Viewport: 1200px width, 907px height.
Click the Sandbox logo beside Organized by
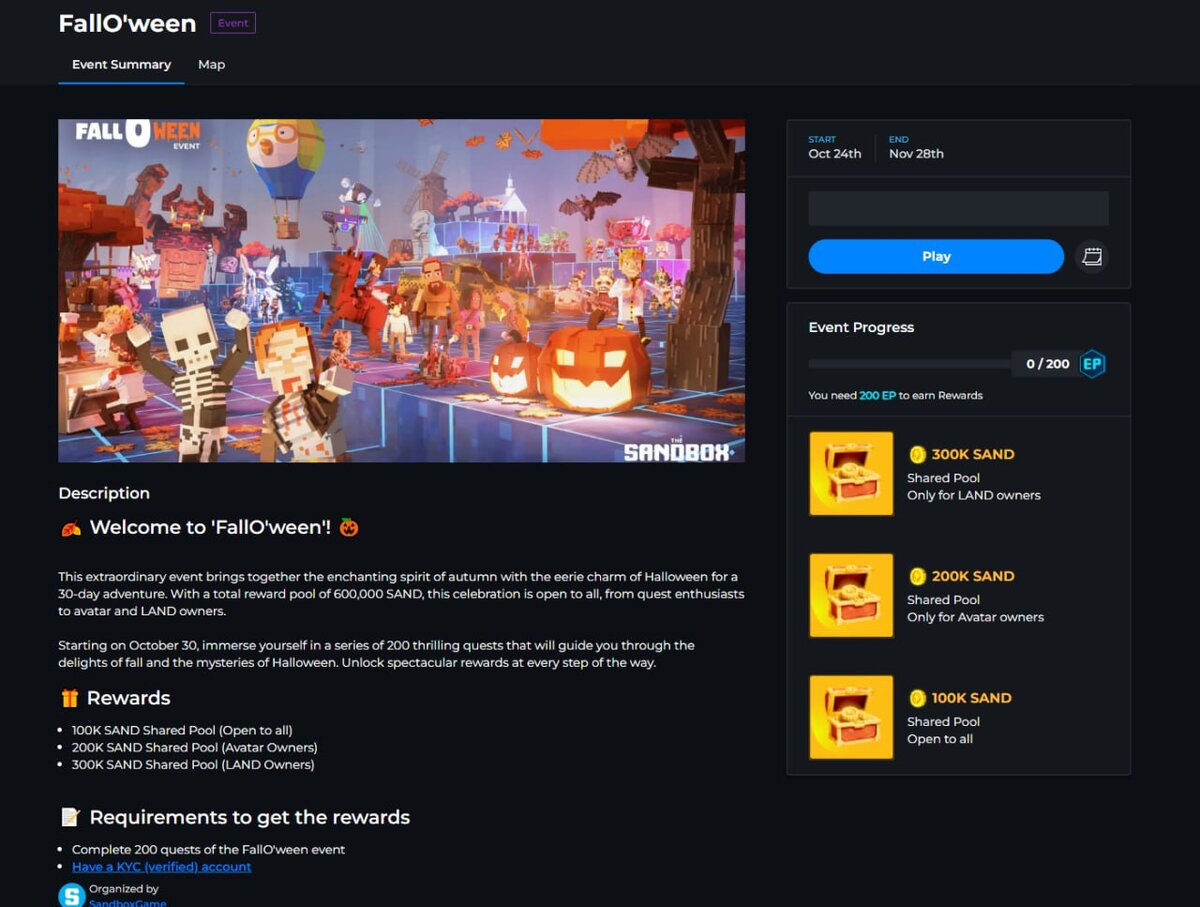point(68,894)
